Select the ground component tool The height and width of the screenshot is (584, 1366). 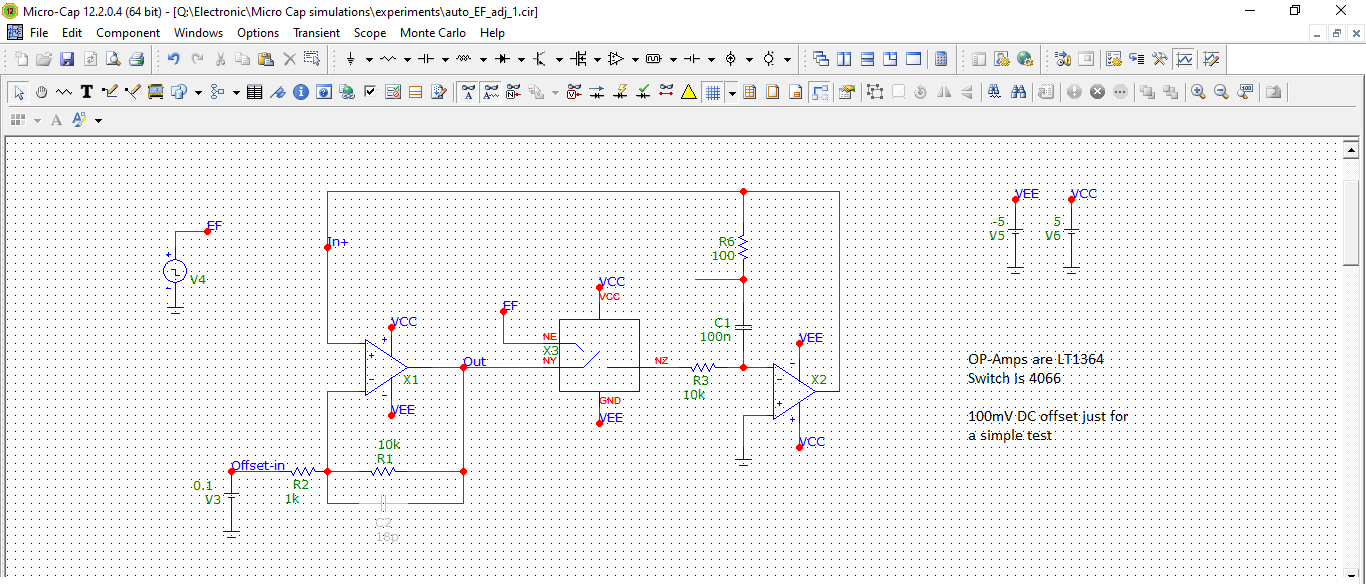pyautogui.click(x=351, y=59)
